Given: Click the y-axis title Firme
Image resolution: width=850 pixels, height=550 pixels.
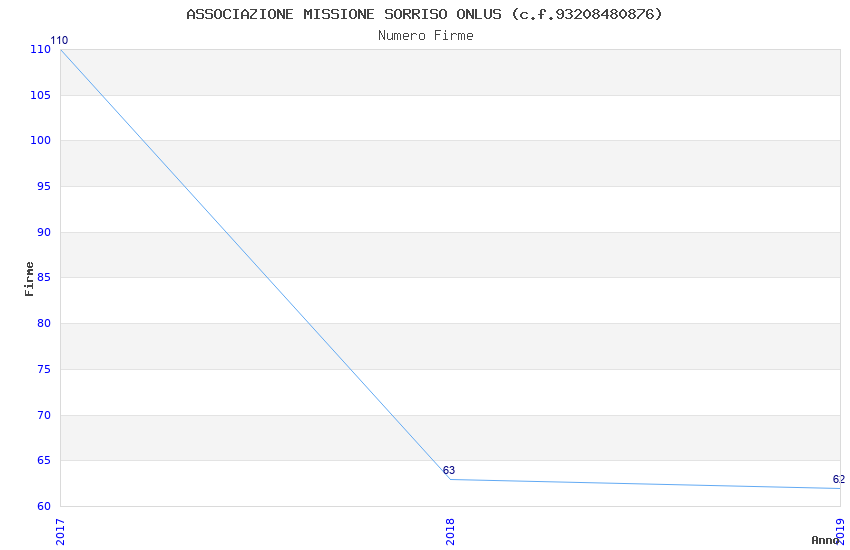Looking at the screenshot, I should pos(29,279).
